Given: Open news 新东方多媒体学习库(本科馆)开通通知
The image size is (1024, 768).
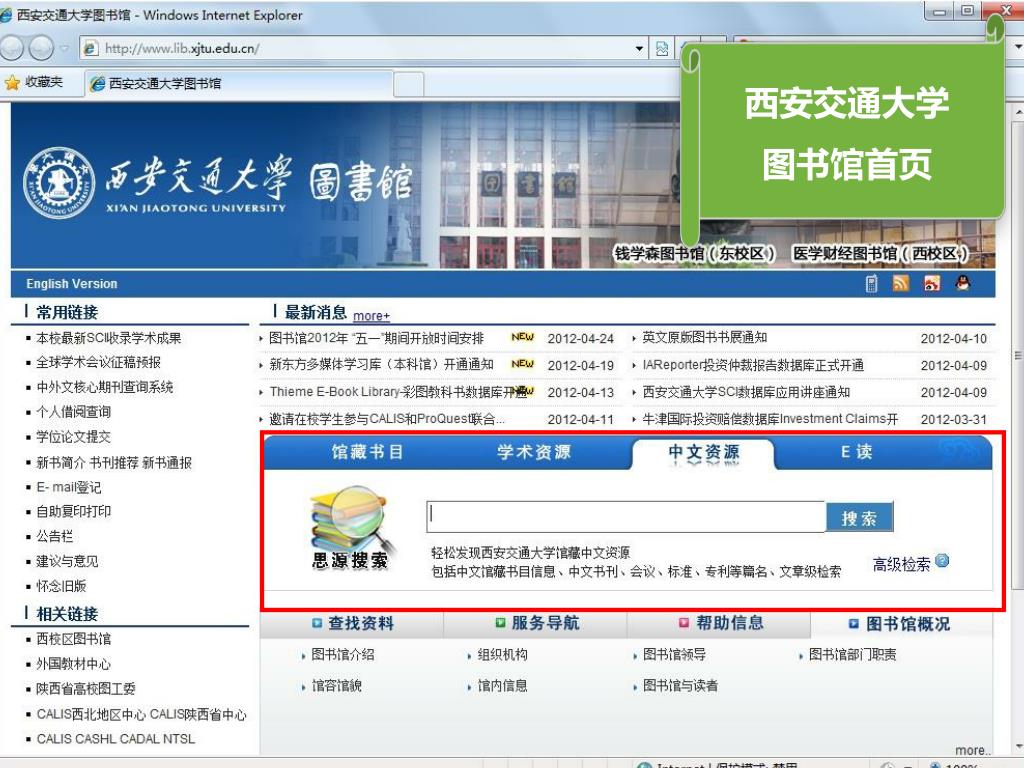Looking at the screenshot, I should pyautogui.click(x=381, y=364).
